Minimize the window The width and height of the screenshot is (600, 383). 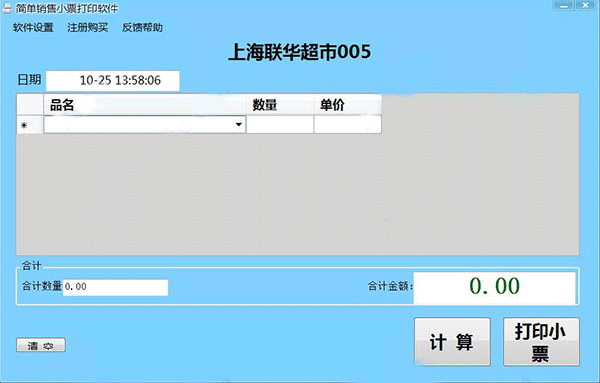(564, 5)
